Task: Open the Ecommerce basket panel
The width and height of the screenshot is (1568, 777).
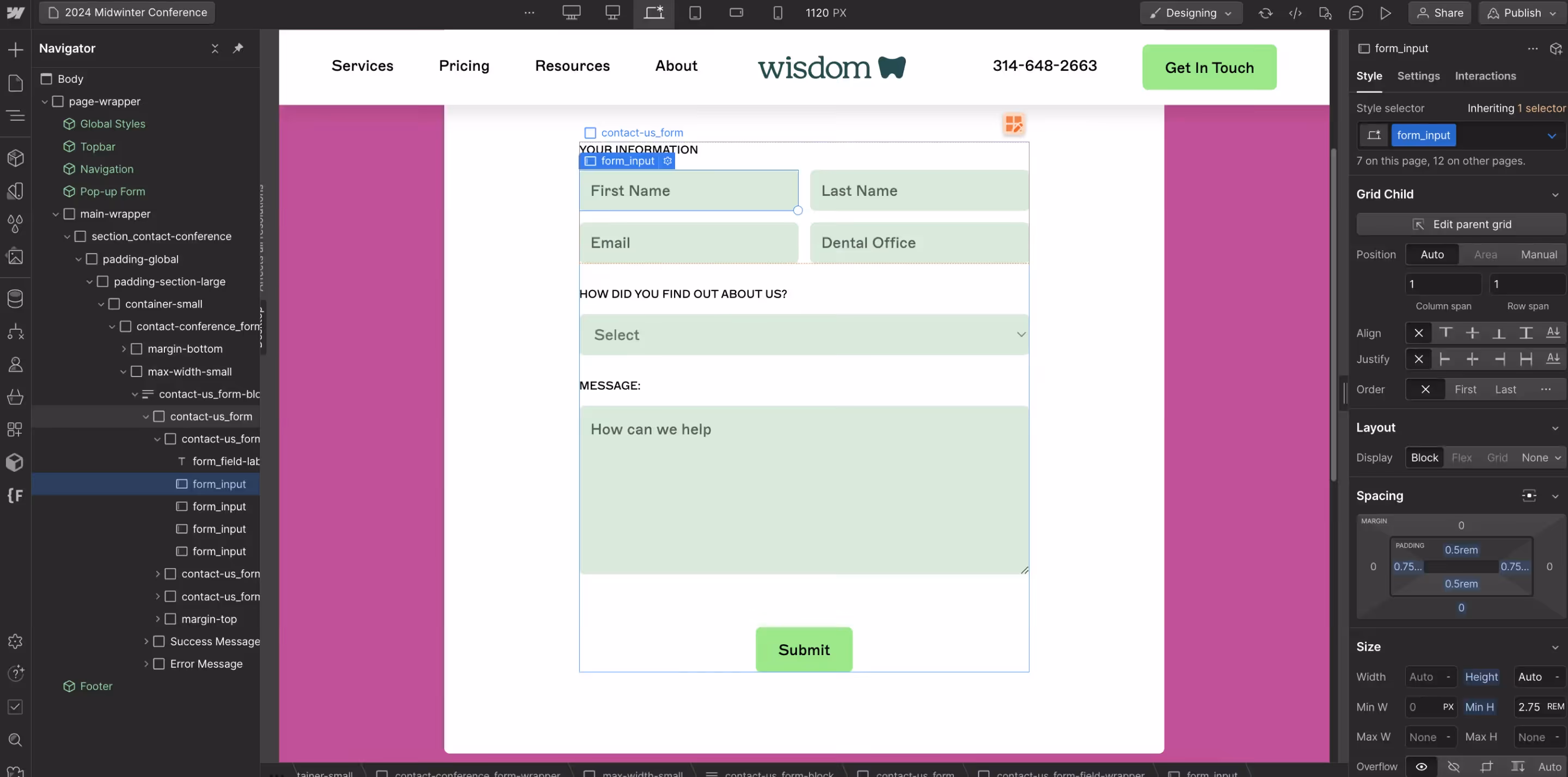Action: [x=15, y=397]
